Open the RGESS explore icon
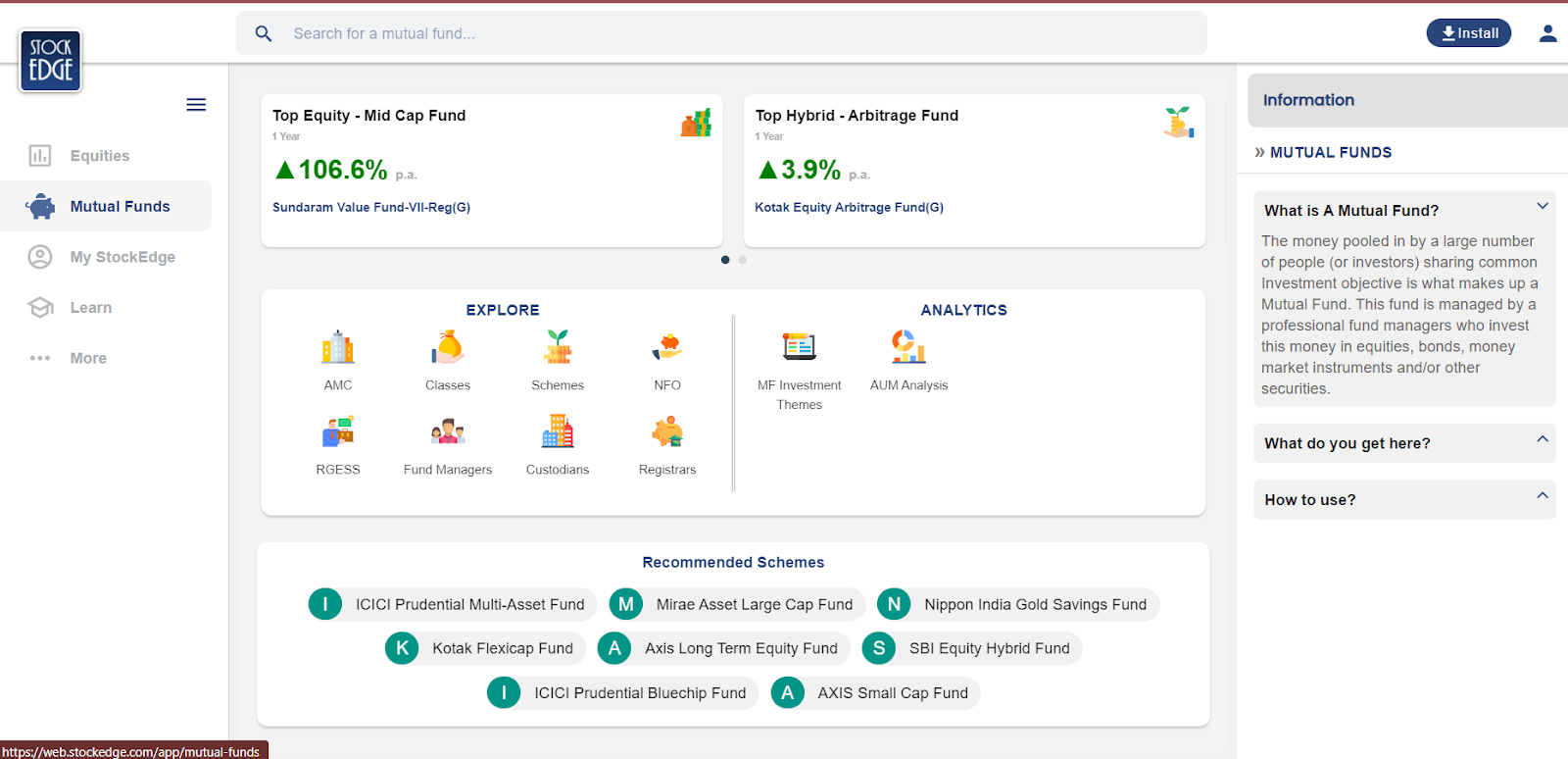Image resolution: width=1568 pixels, height=759 pixels. tap(338, 431)
